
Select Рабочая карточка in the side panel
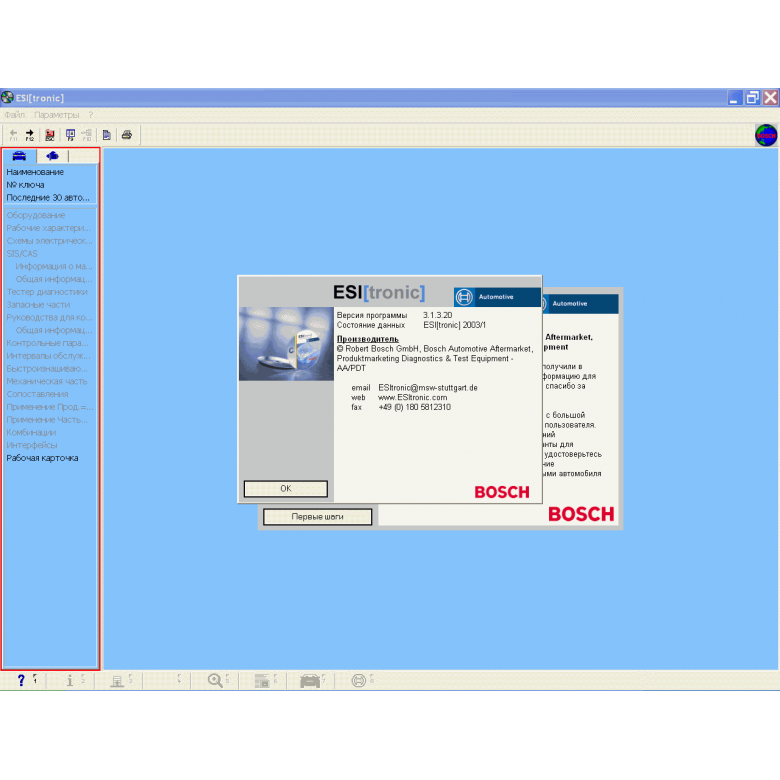(42, 458)
